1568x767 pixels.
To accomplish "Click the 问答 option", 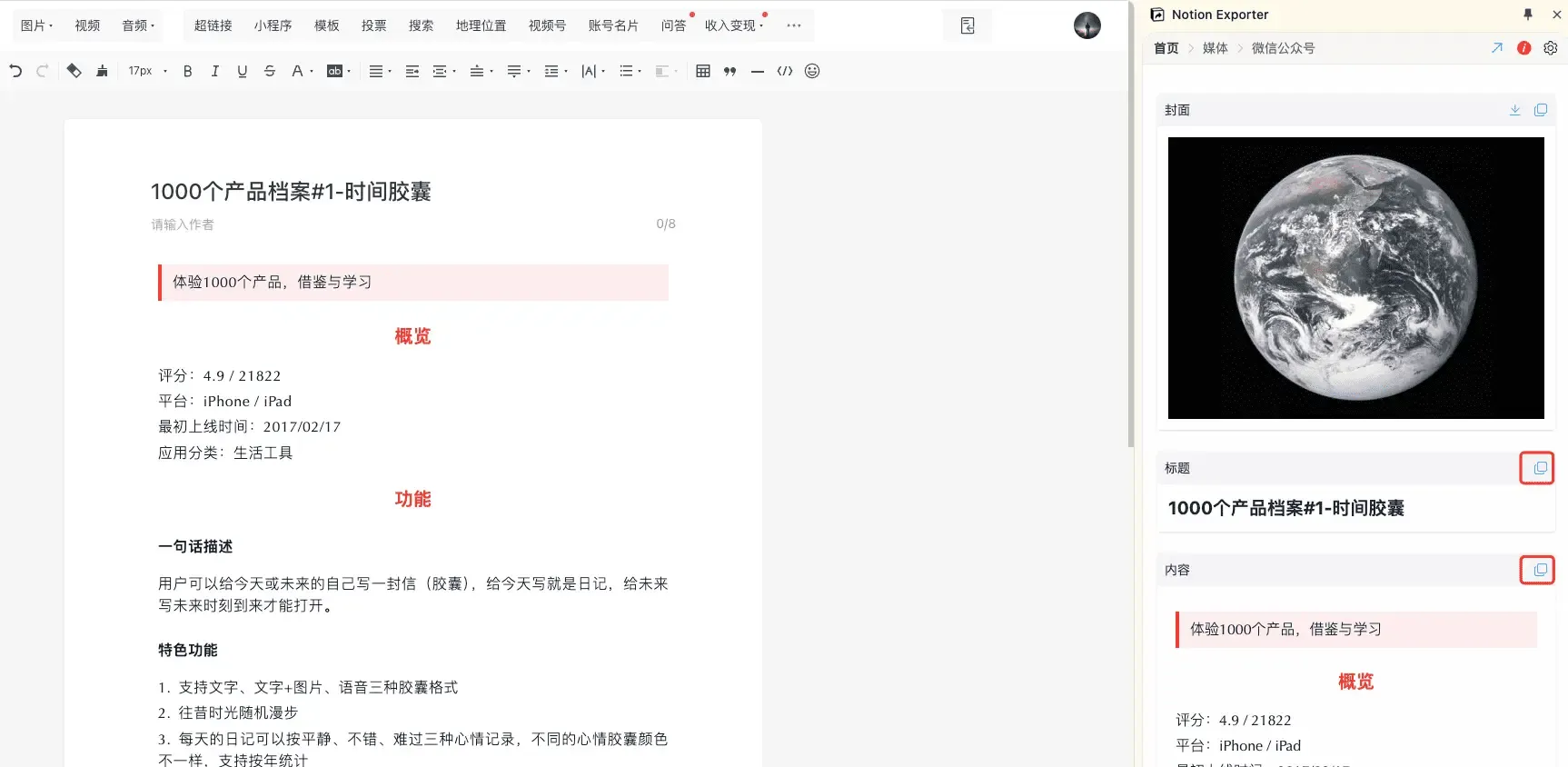I will click(x=674, y=25).
